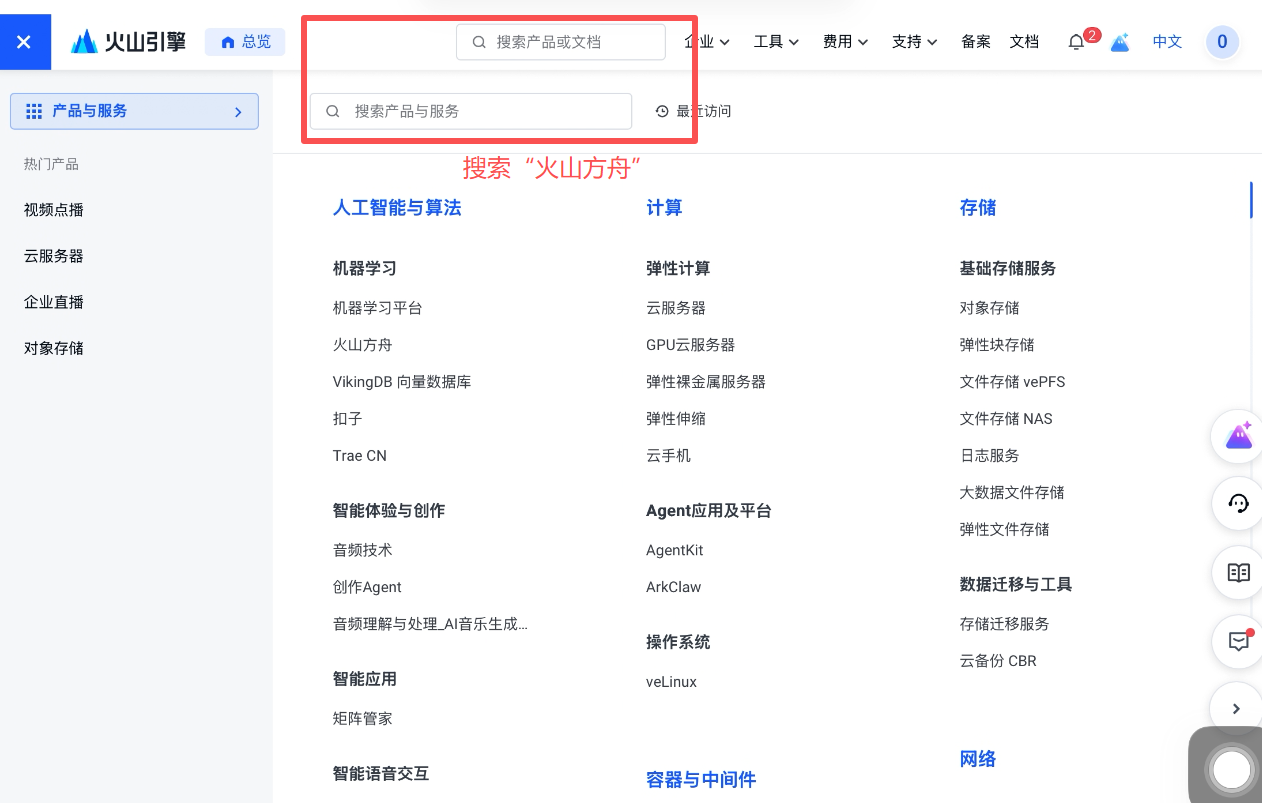Open GPU云服务器 product link

coord(691,345)
